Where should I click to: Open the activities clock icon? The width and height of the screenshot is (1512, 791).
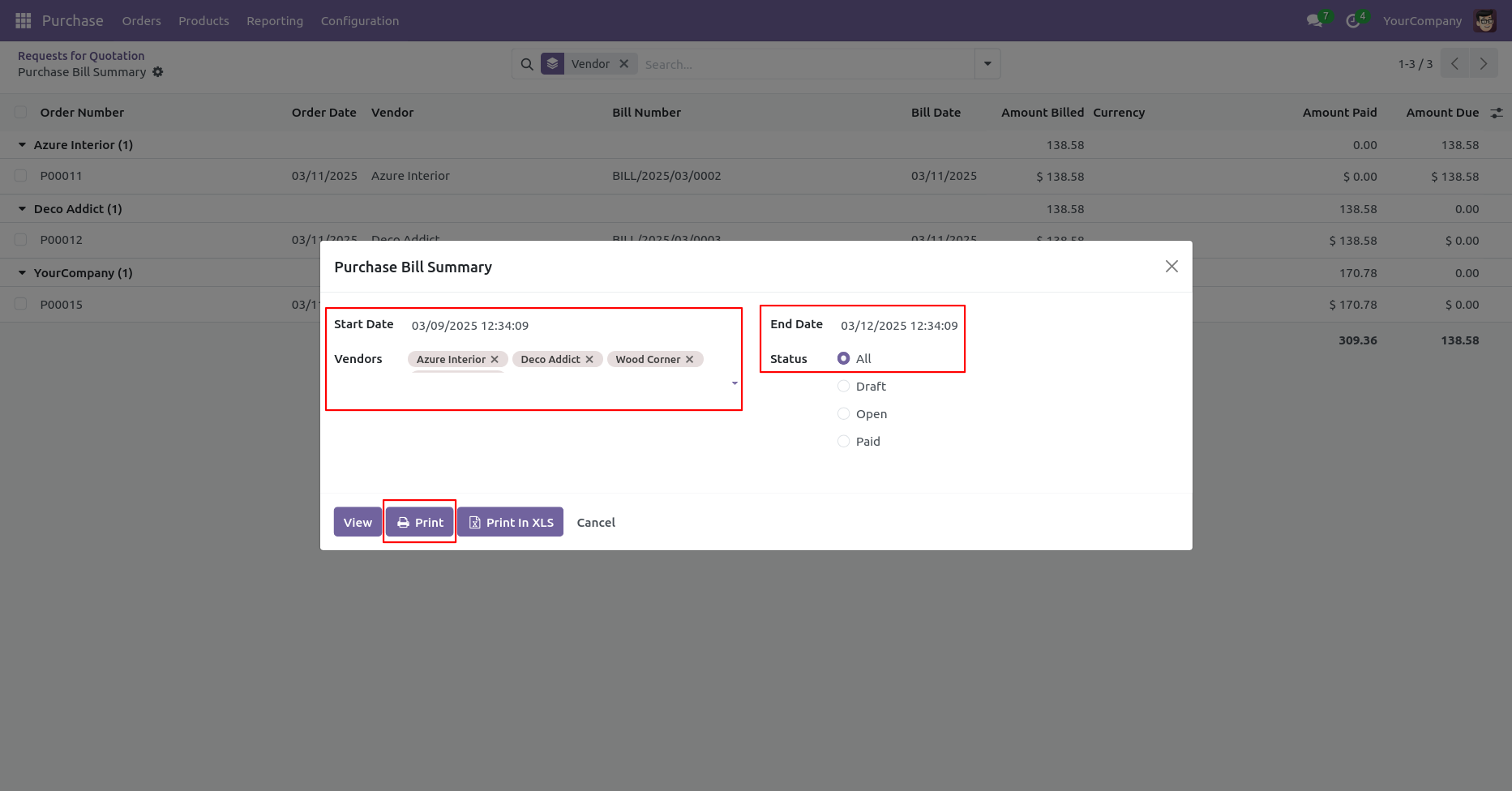[1352, 21]
